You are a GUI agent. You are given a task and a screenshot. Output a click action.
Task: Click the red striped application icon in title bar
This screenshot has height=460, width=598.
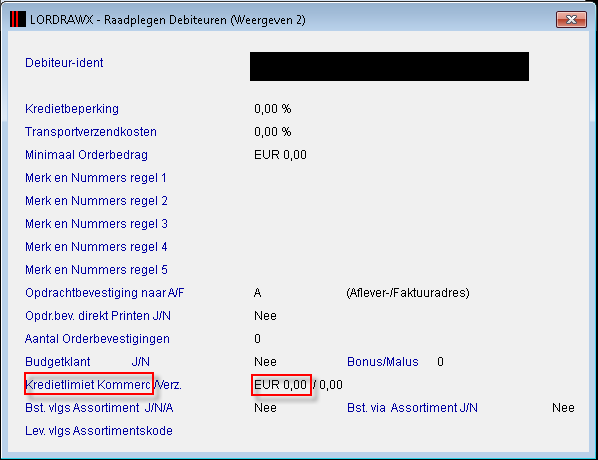coord(18,19)
